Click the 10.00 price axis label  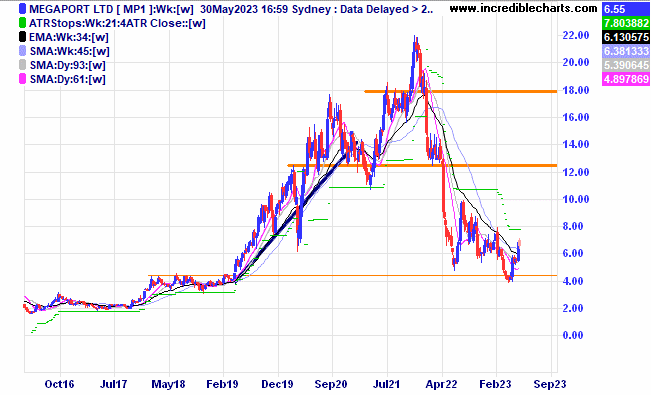click(575, 199)
